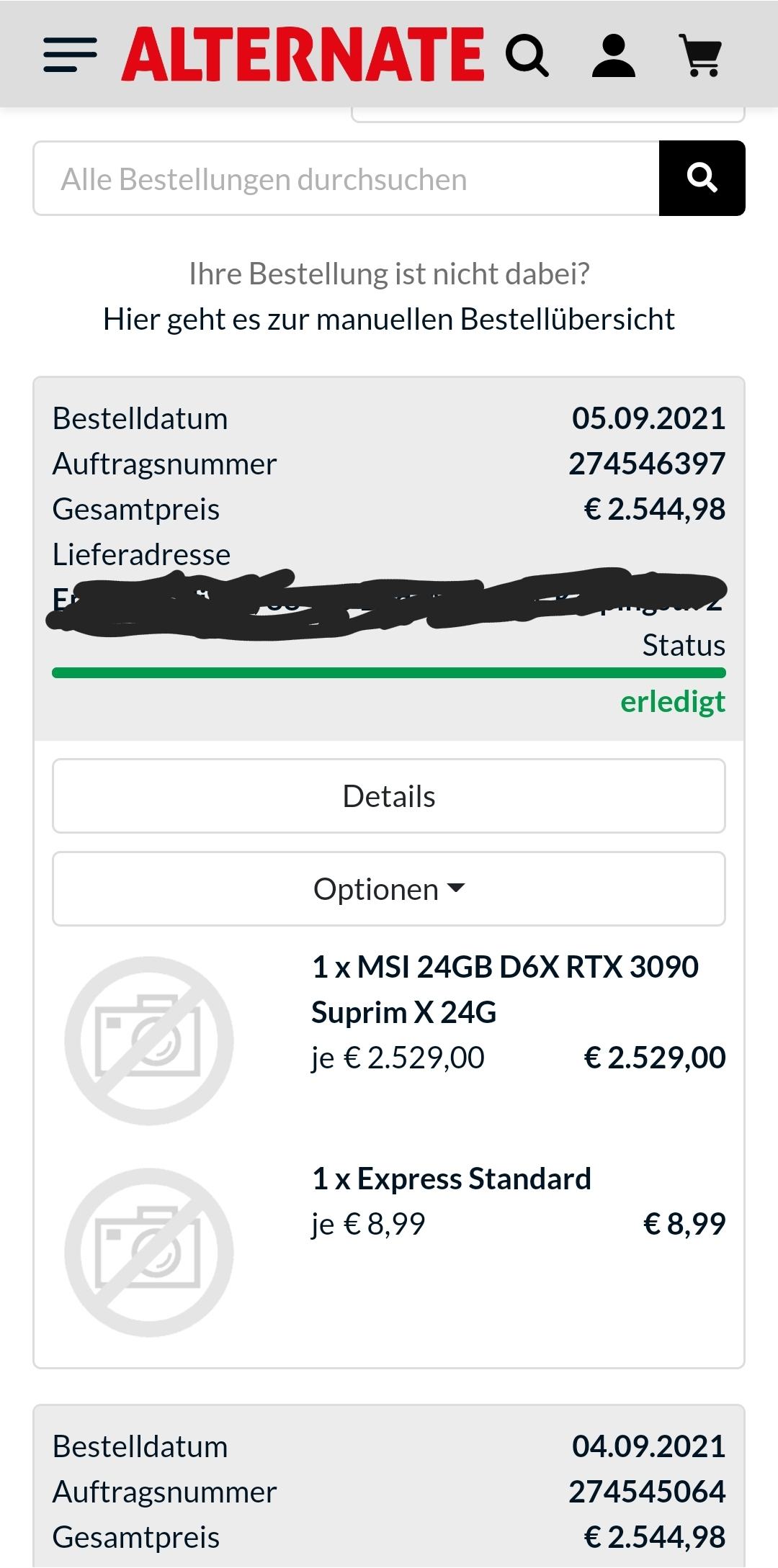Expand the Optionen dropdown
778x1568 pixels.
click(x=389, y=889)
